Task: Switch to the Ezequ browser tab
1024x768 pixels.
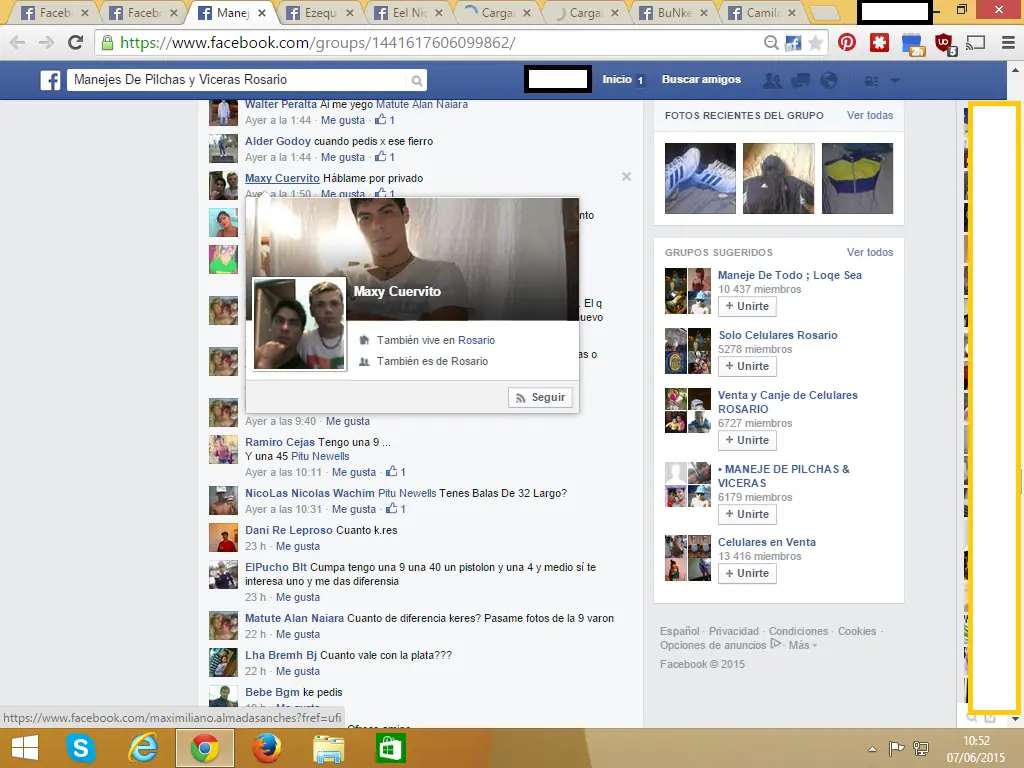Action: [320, 13]
